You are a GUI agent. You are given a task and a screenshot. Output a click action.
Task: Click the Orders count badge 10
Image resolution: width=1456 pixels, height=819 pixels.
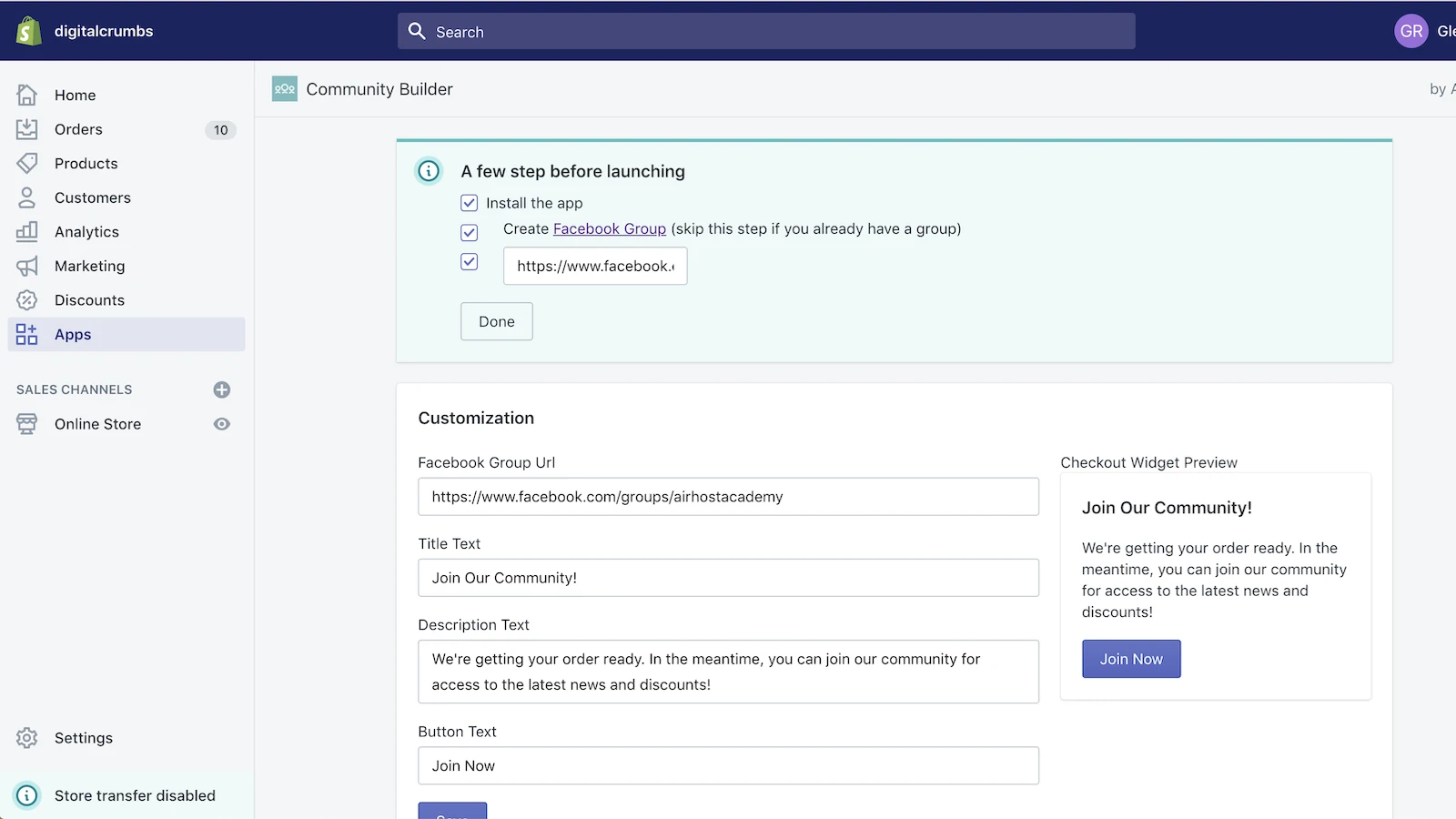coord(221,130)
